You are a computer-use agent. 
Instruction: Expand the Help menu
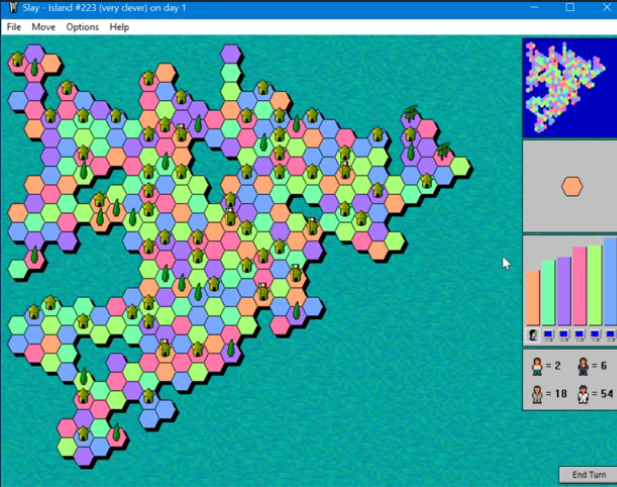119,27
